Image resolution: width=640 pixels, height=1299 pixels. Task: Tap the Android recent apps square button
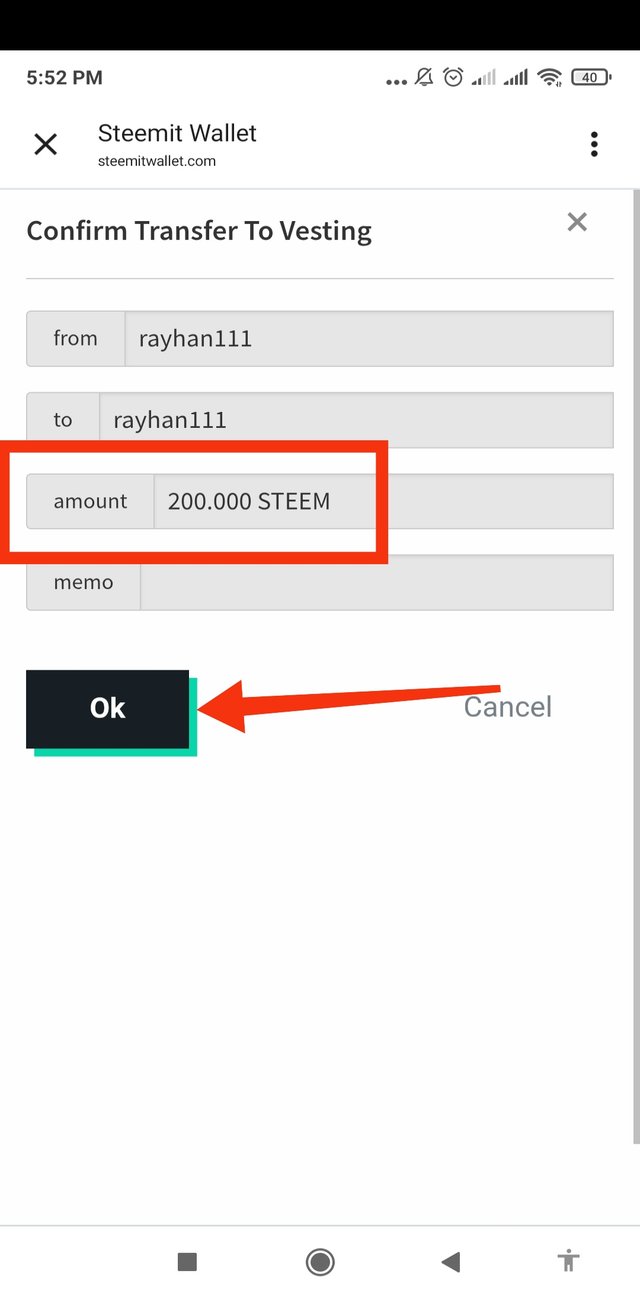pyautogui.click(x=187, y=1262)
